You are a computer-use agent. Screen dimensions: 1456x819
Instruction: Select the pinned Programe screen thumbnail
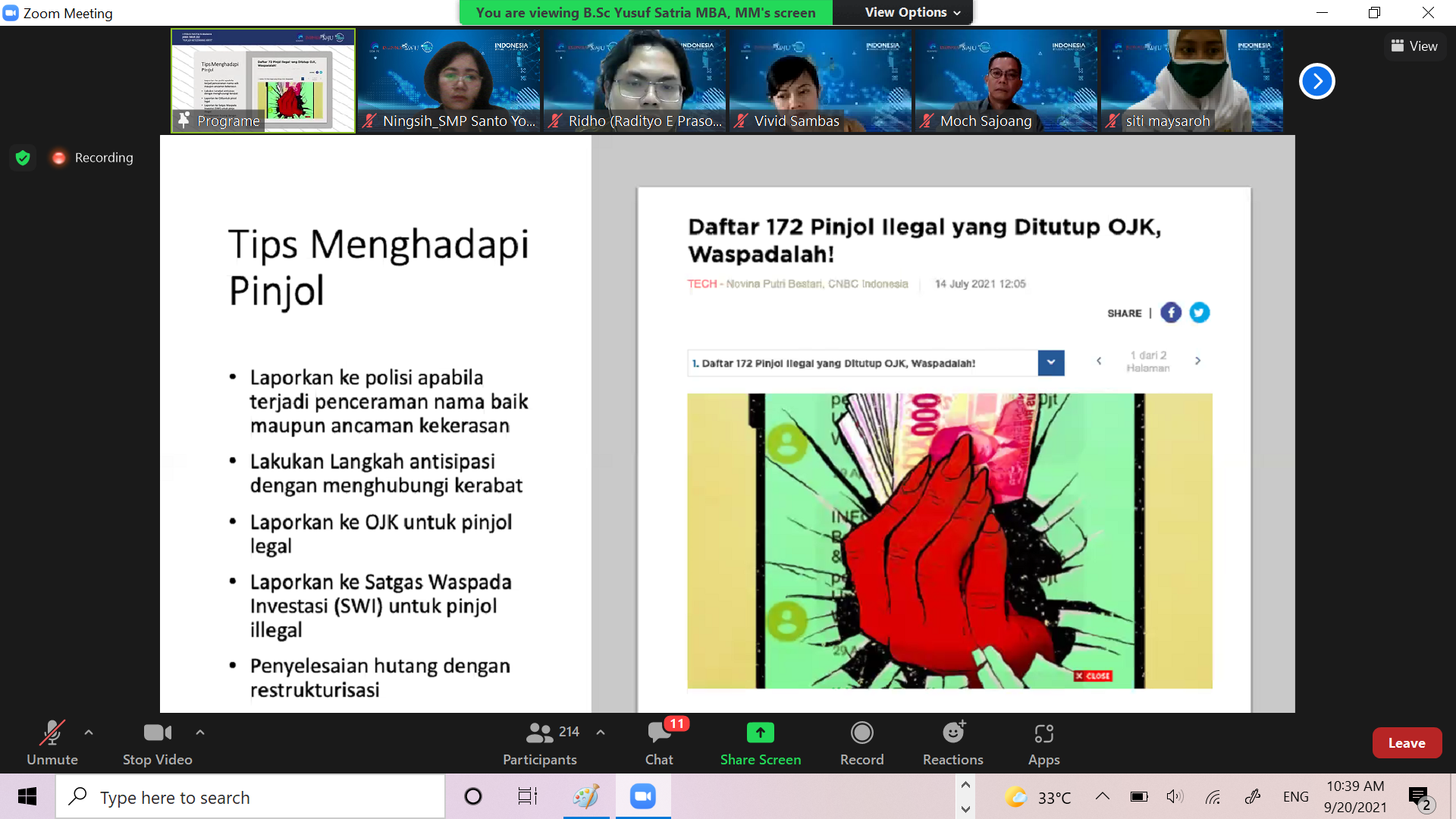coord(263,80)
